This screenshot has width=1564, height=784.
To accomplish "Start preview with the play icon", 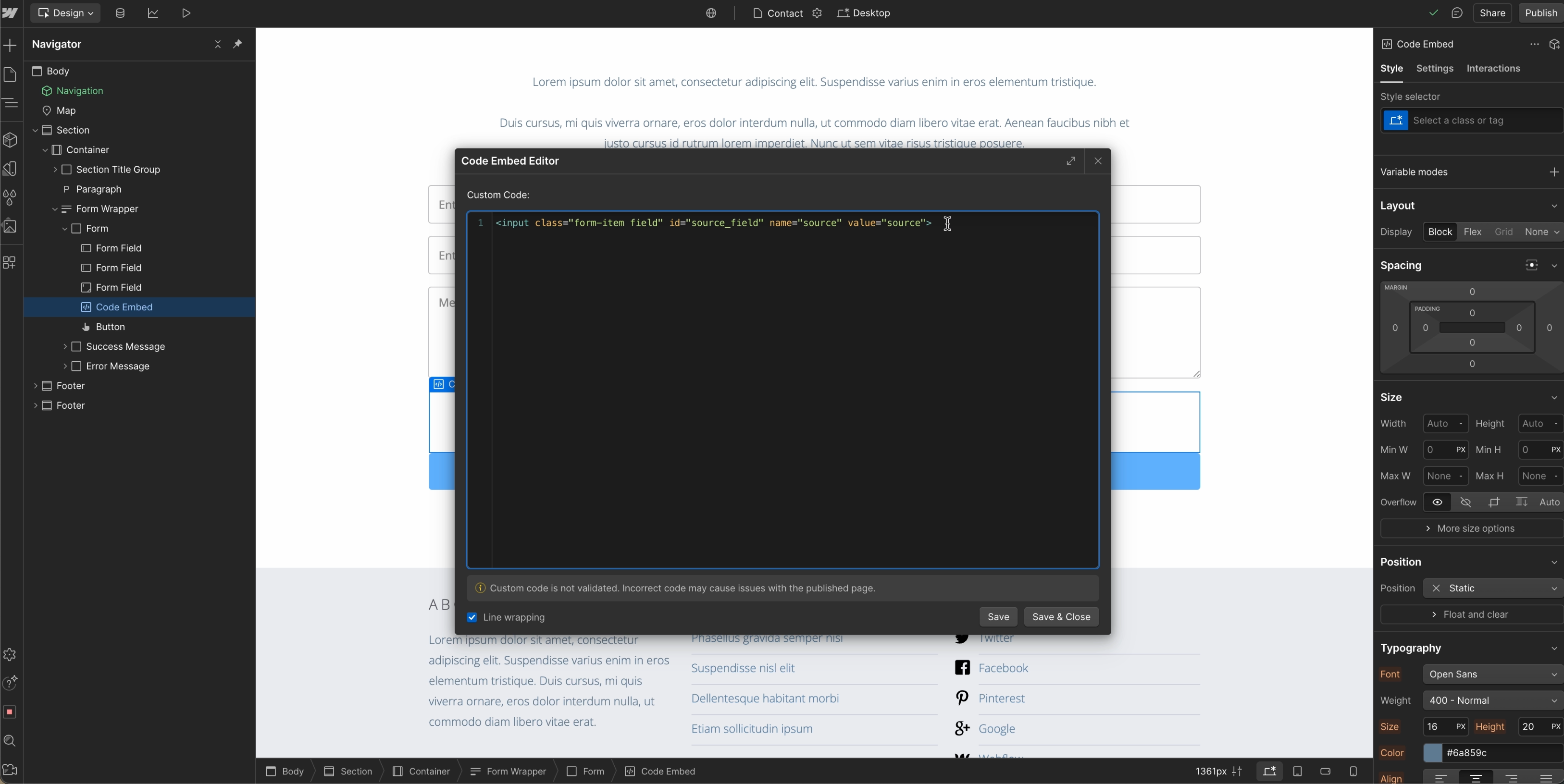I will tap(186, 13).
